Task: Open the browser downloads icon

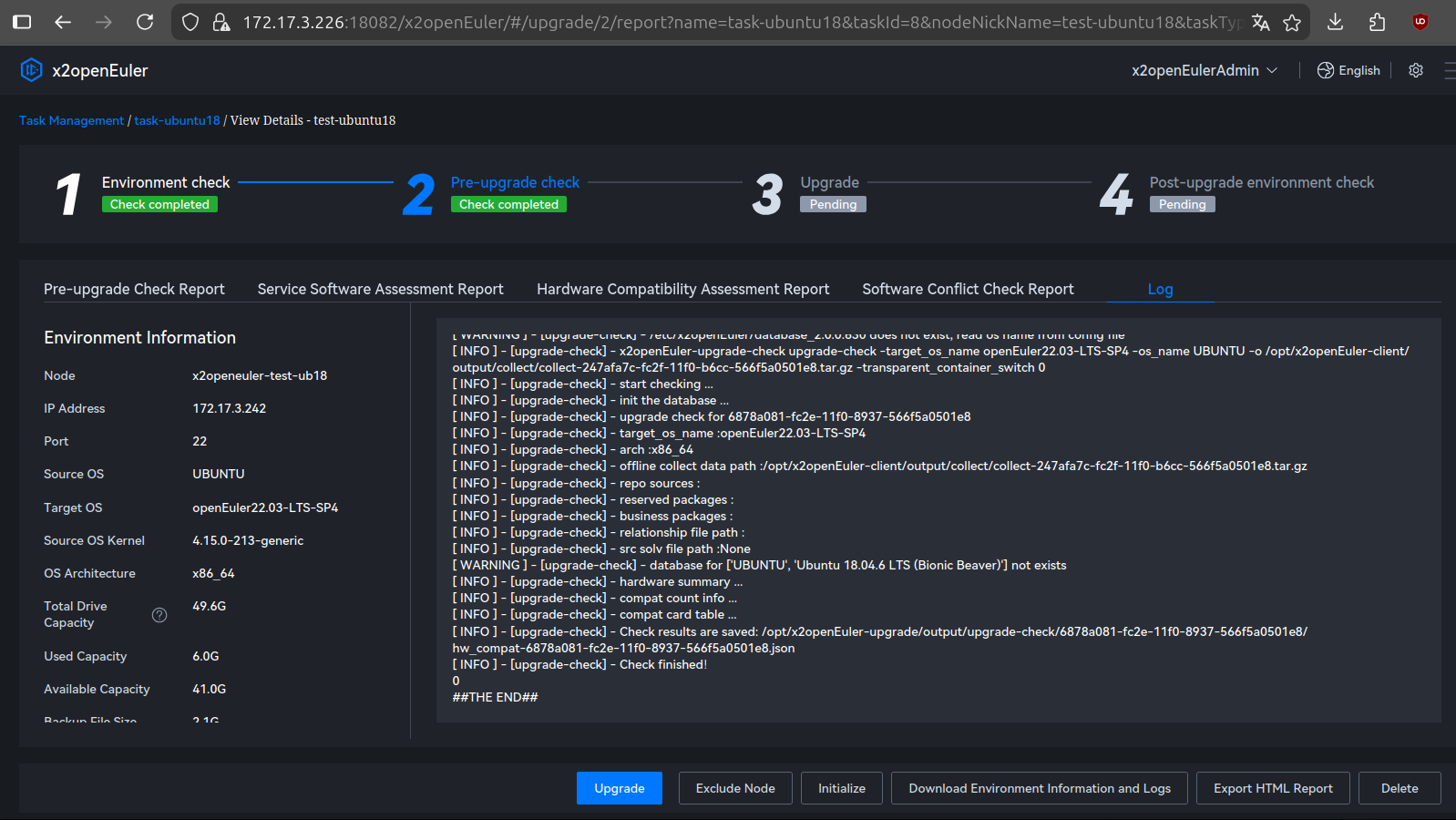Action: click(1335, 22)
